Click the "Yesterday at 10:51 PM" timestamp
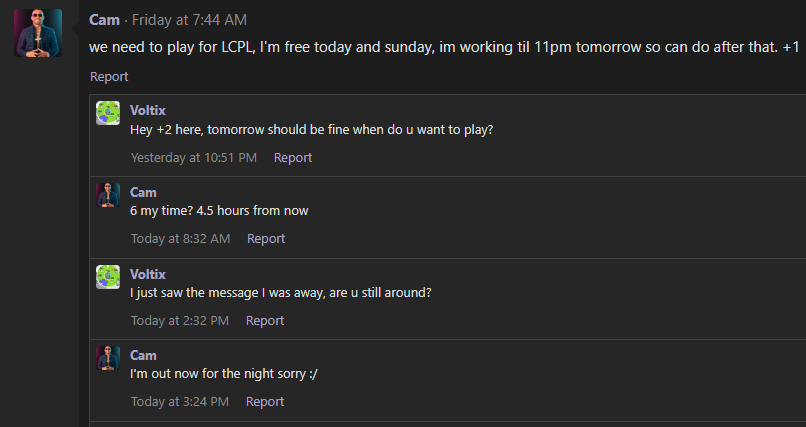 click(194, 157)
